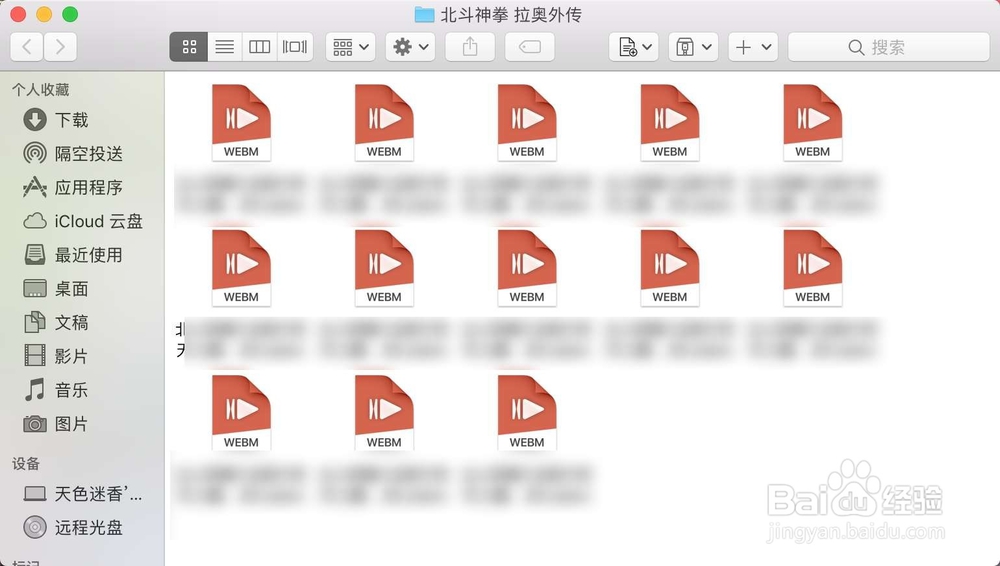Open the gear action menu
Viewport: 1000px width, 566px height.
[x=410, y=47]
